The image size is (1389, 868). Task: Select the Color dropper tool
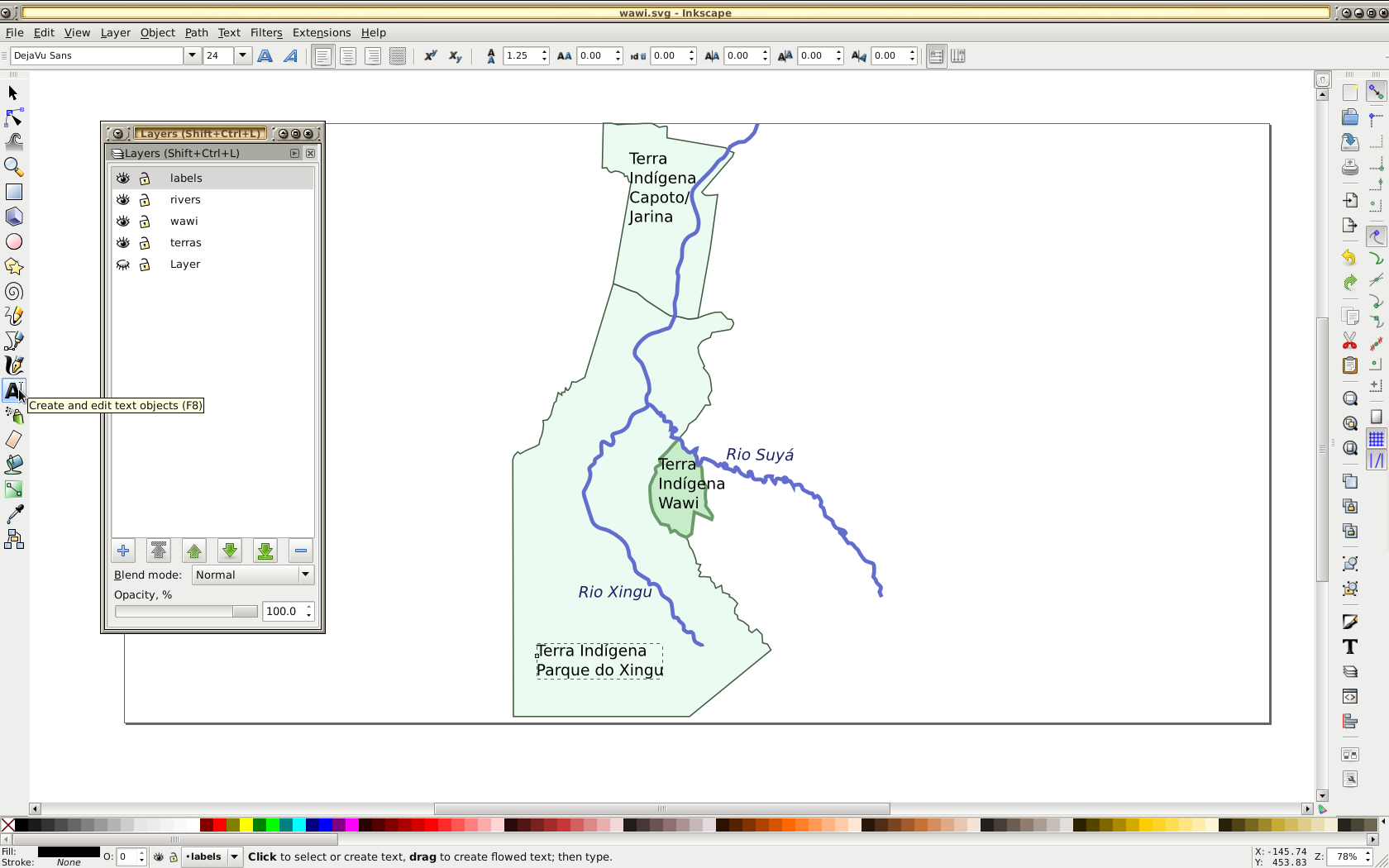(14, 514)
